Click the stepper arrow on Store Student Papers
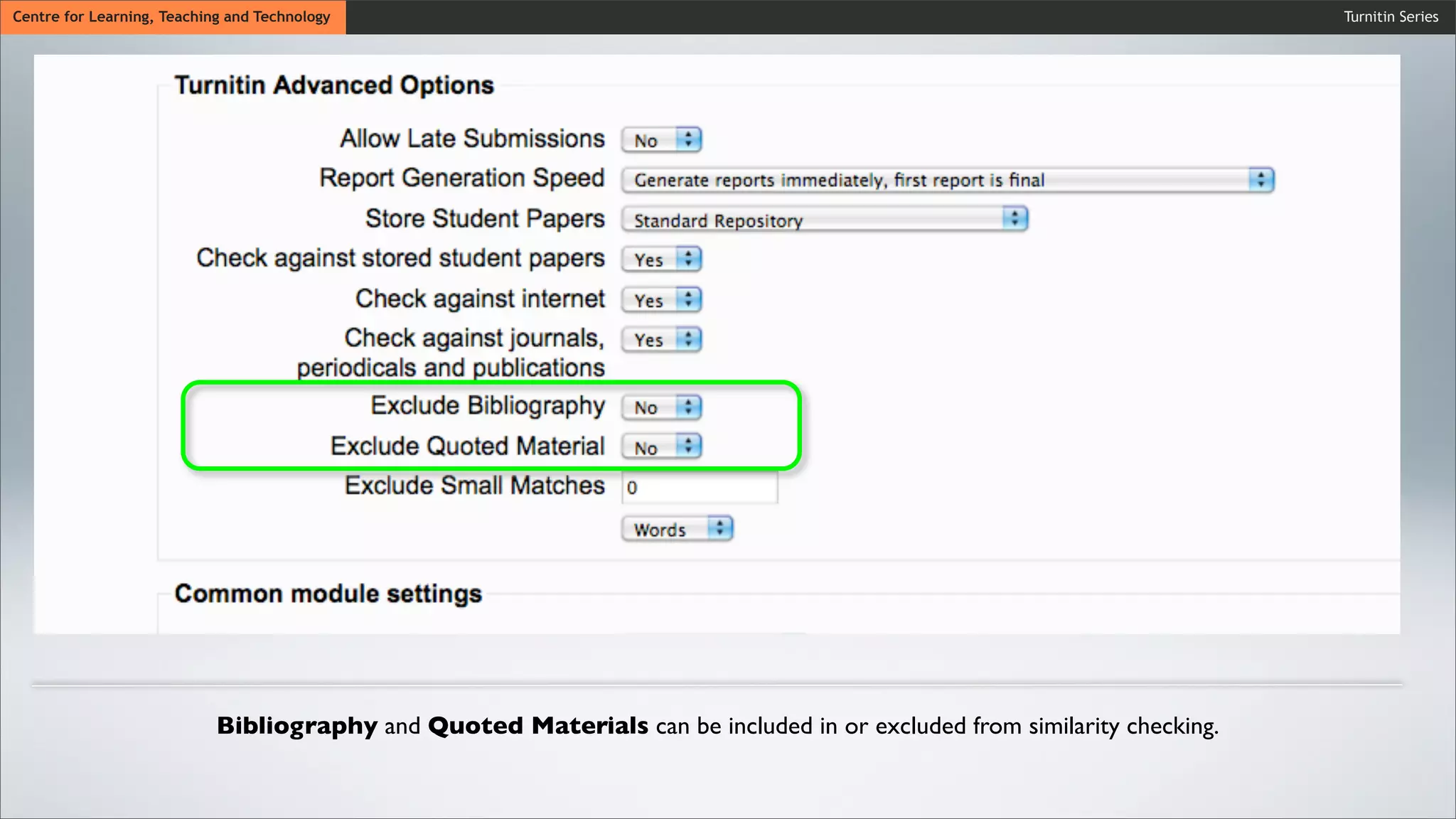This screenshot has width=1456, height=819. (1015, 218)
